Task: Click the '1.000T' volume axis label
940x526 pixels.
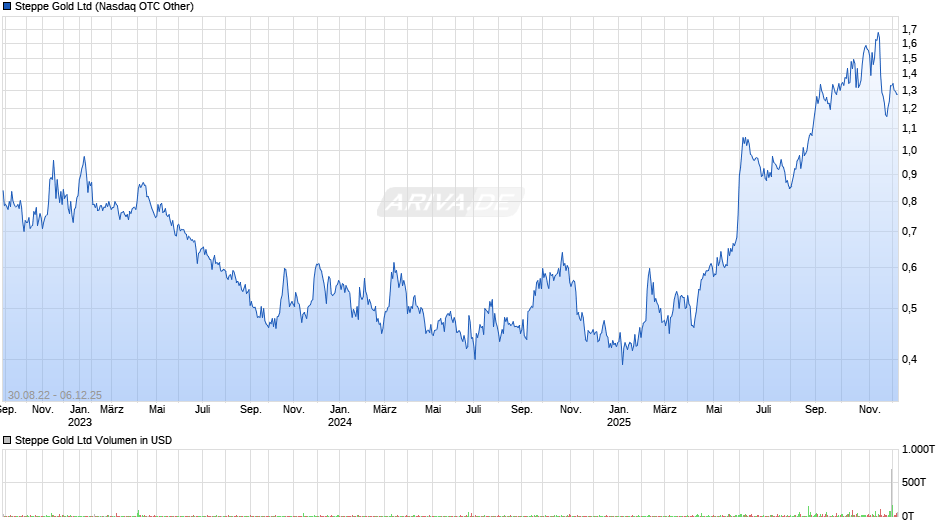Action: [x=918, y=449]
